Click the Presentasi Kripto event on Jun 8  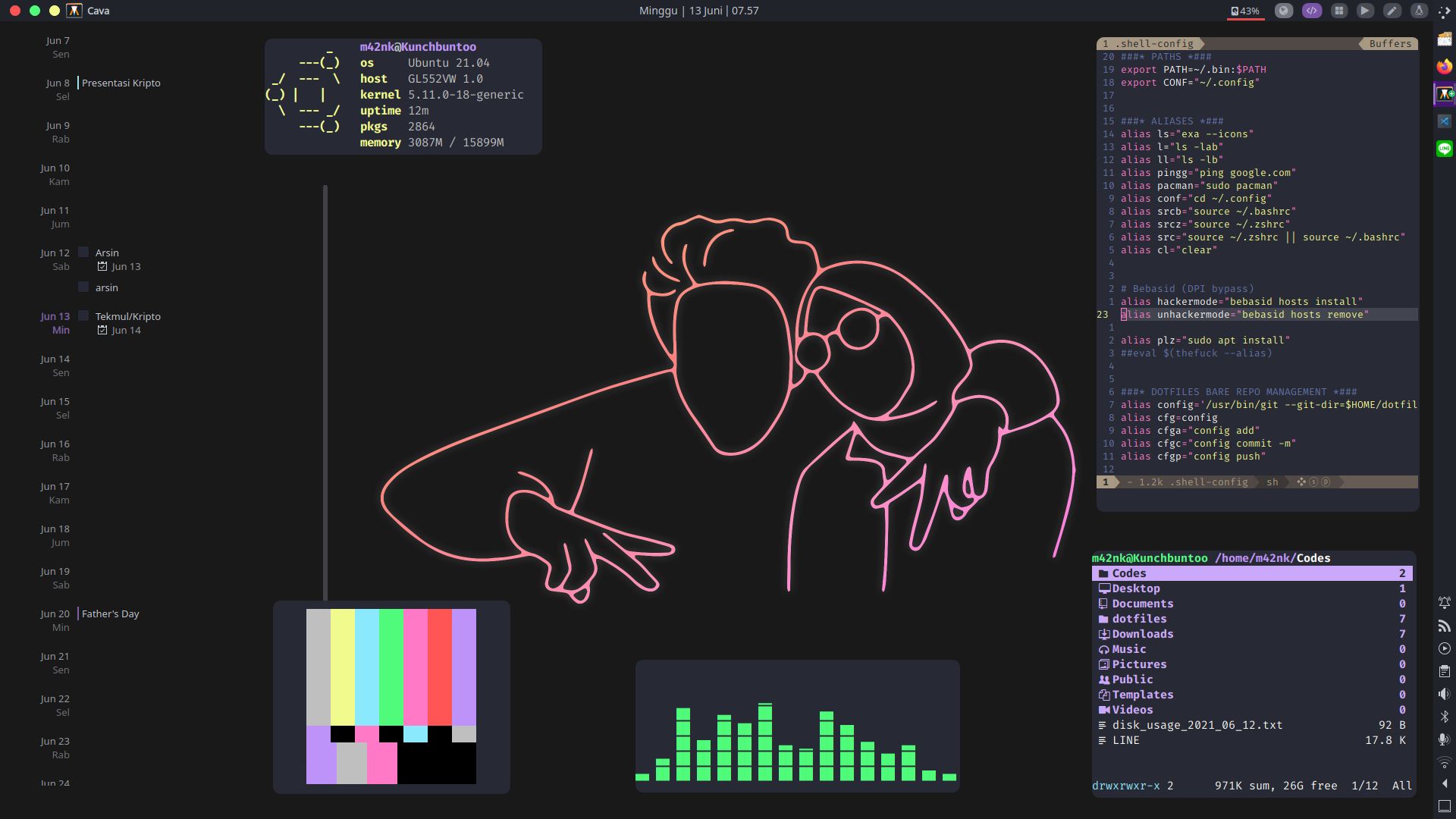tap(121, 83)
